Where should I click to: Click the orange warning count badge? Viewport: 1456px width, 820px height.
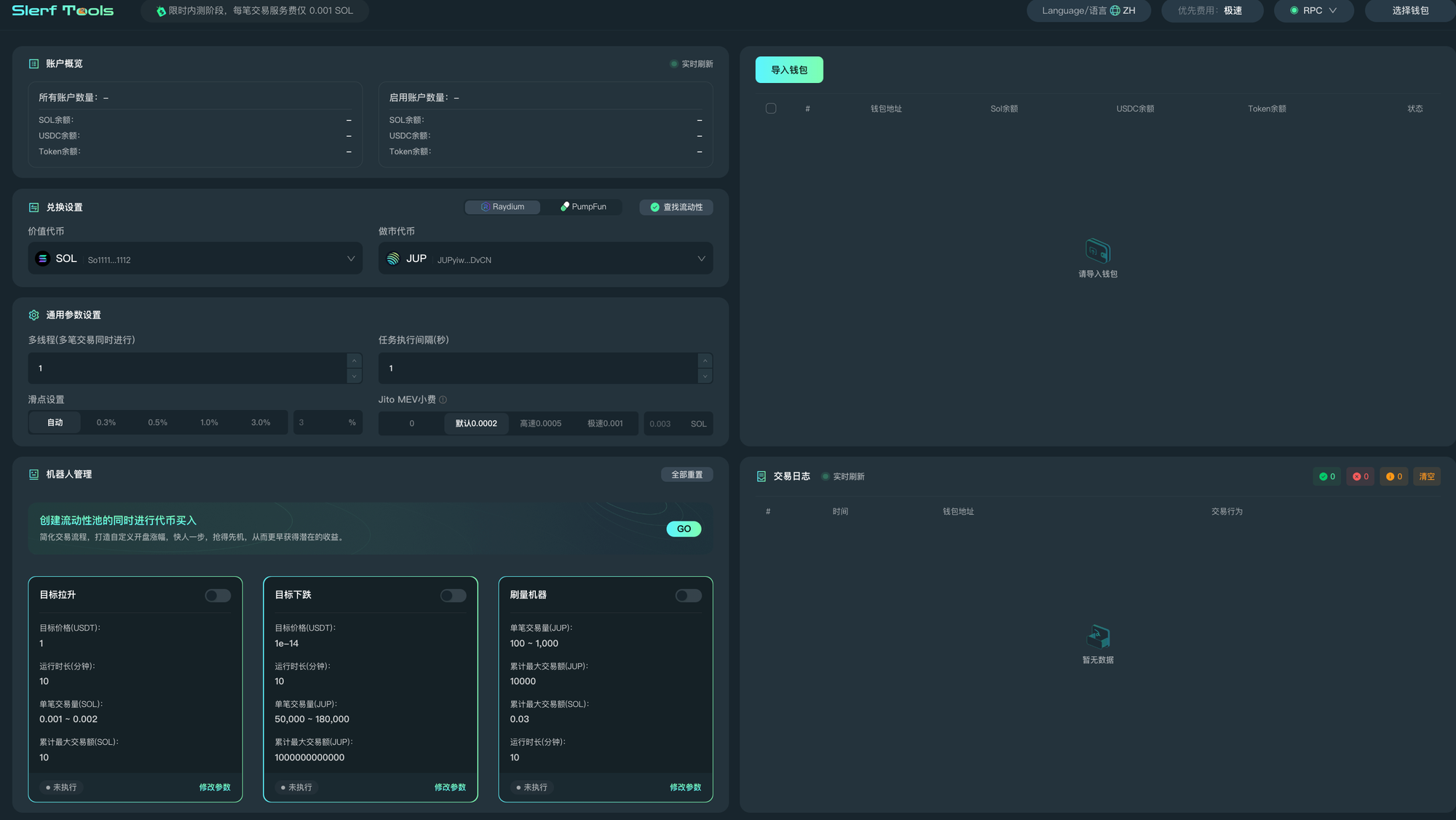(1393, 476)
